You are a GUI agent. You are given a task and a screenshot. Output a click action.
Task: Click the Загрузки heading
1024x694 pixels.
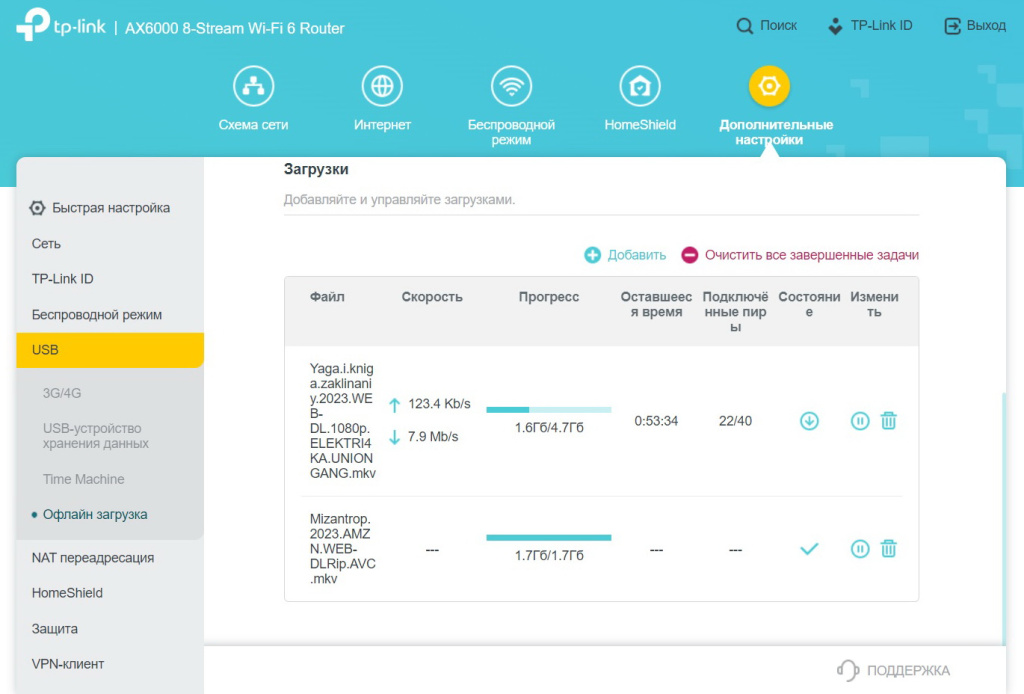[316, 169]
